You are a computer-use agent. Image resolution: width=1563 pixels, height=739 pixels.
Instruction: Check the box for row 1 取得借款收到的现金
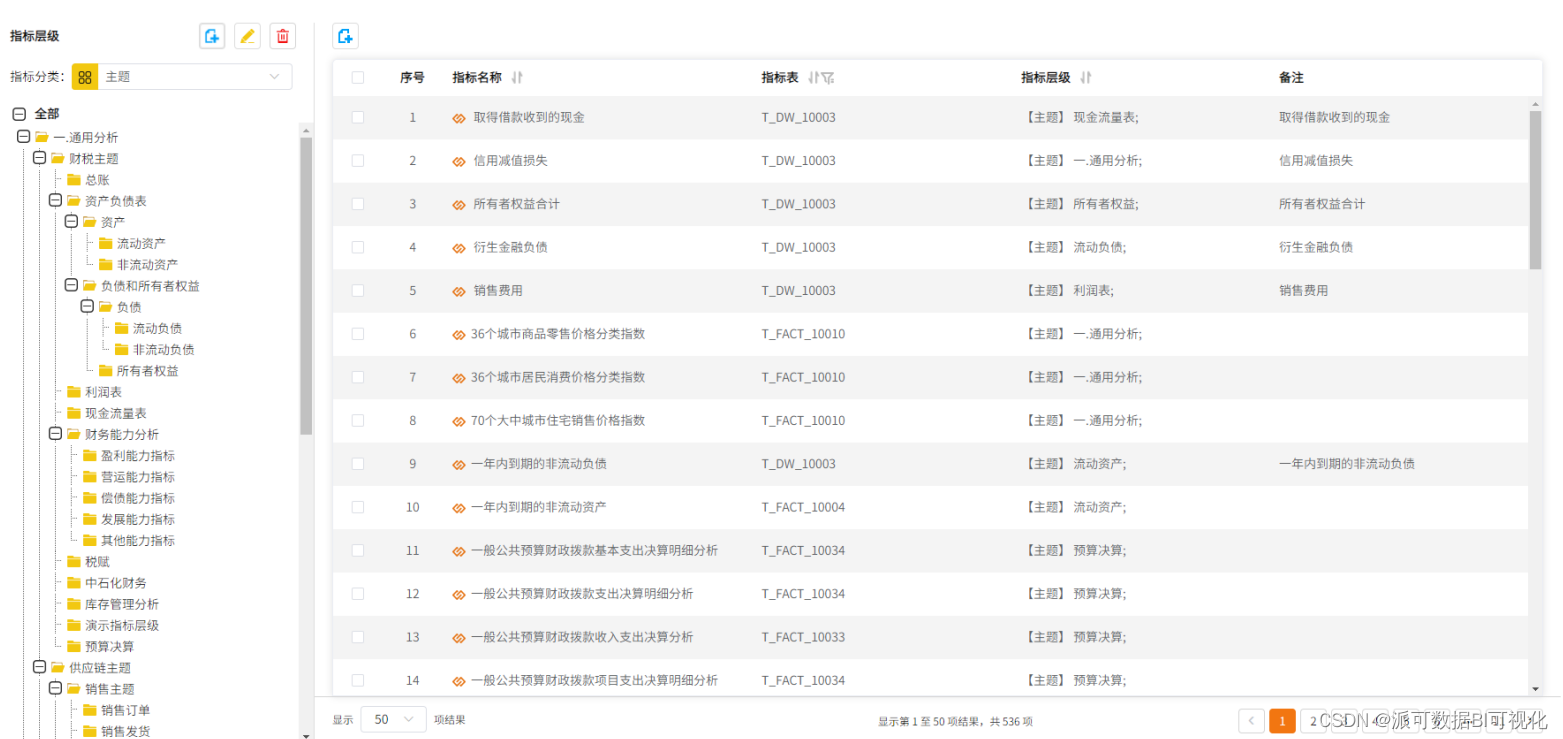[x=358, y=117]
